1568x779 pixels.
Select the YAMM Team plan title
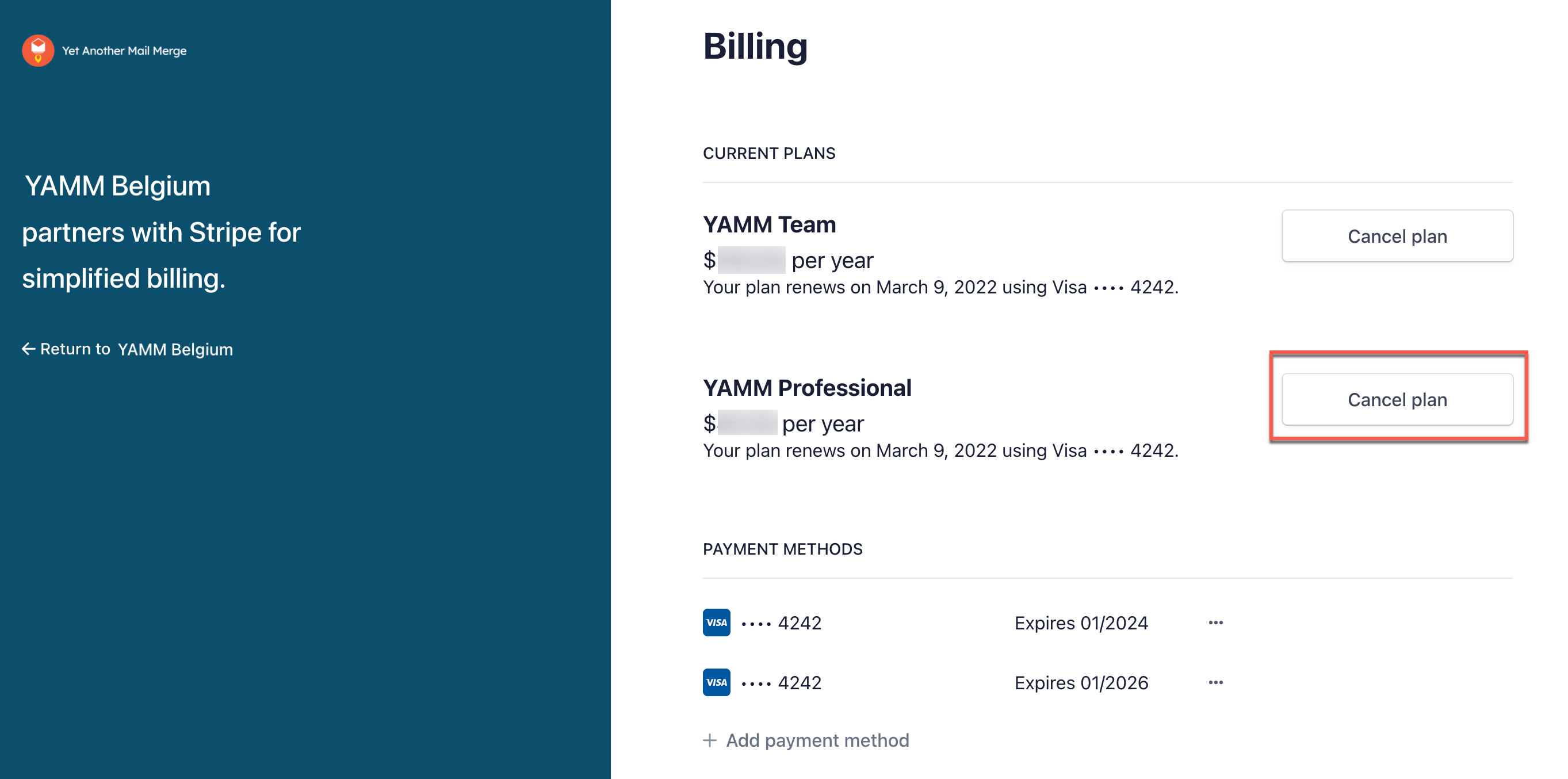tap(769, 225)
